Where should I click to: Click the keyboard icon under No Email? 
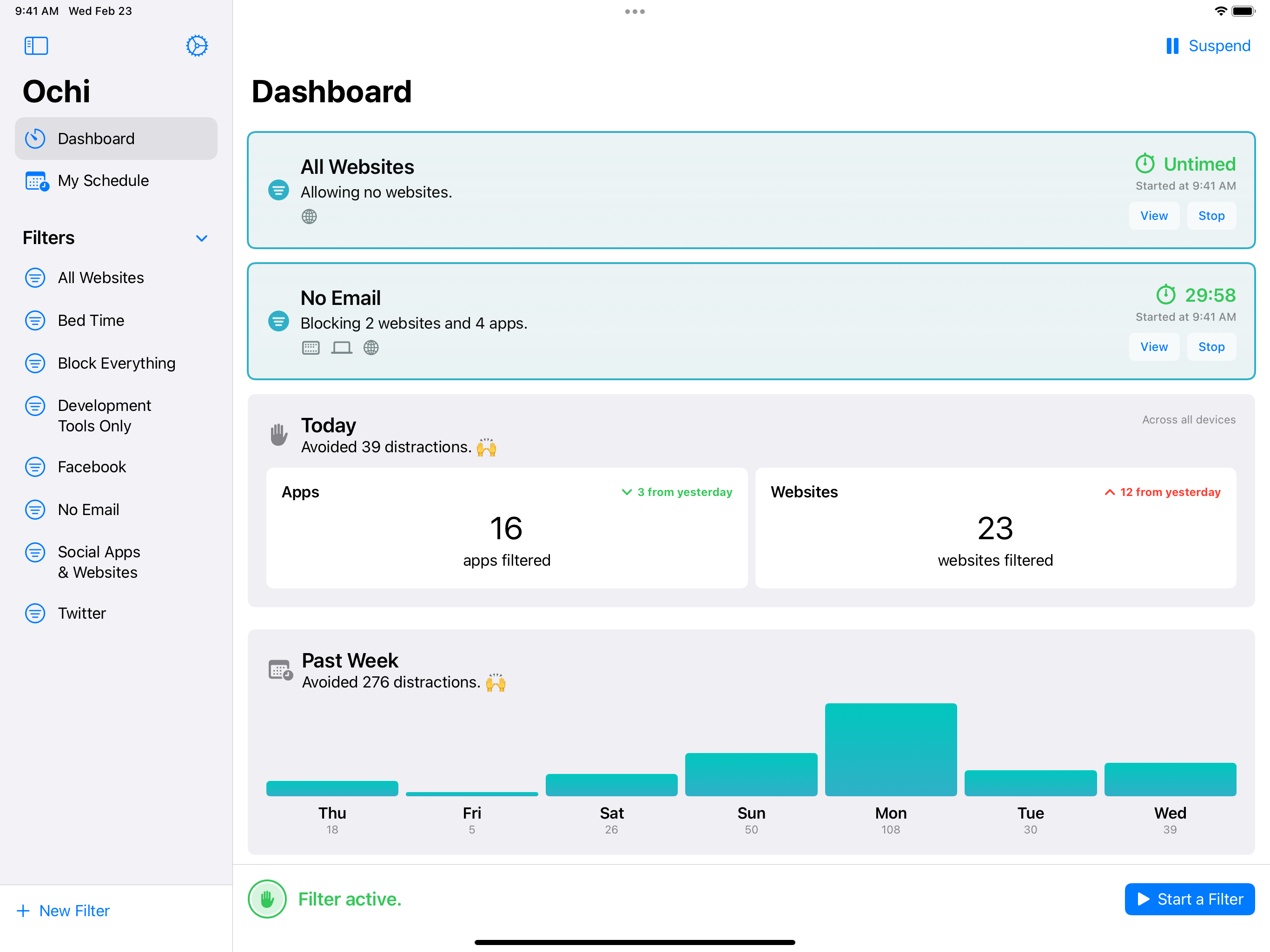[x=311, y=347]
